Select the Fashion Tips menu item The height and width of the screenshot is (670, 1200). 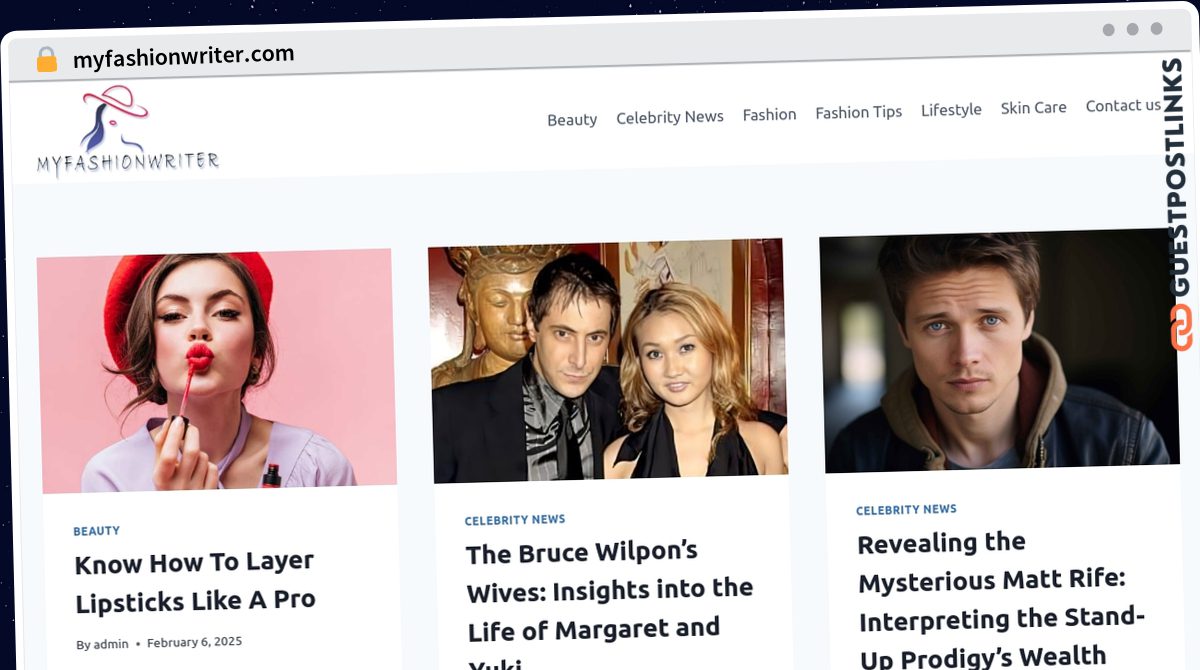859,112
